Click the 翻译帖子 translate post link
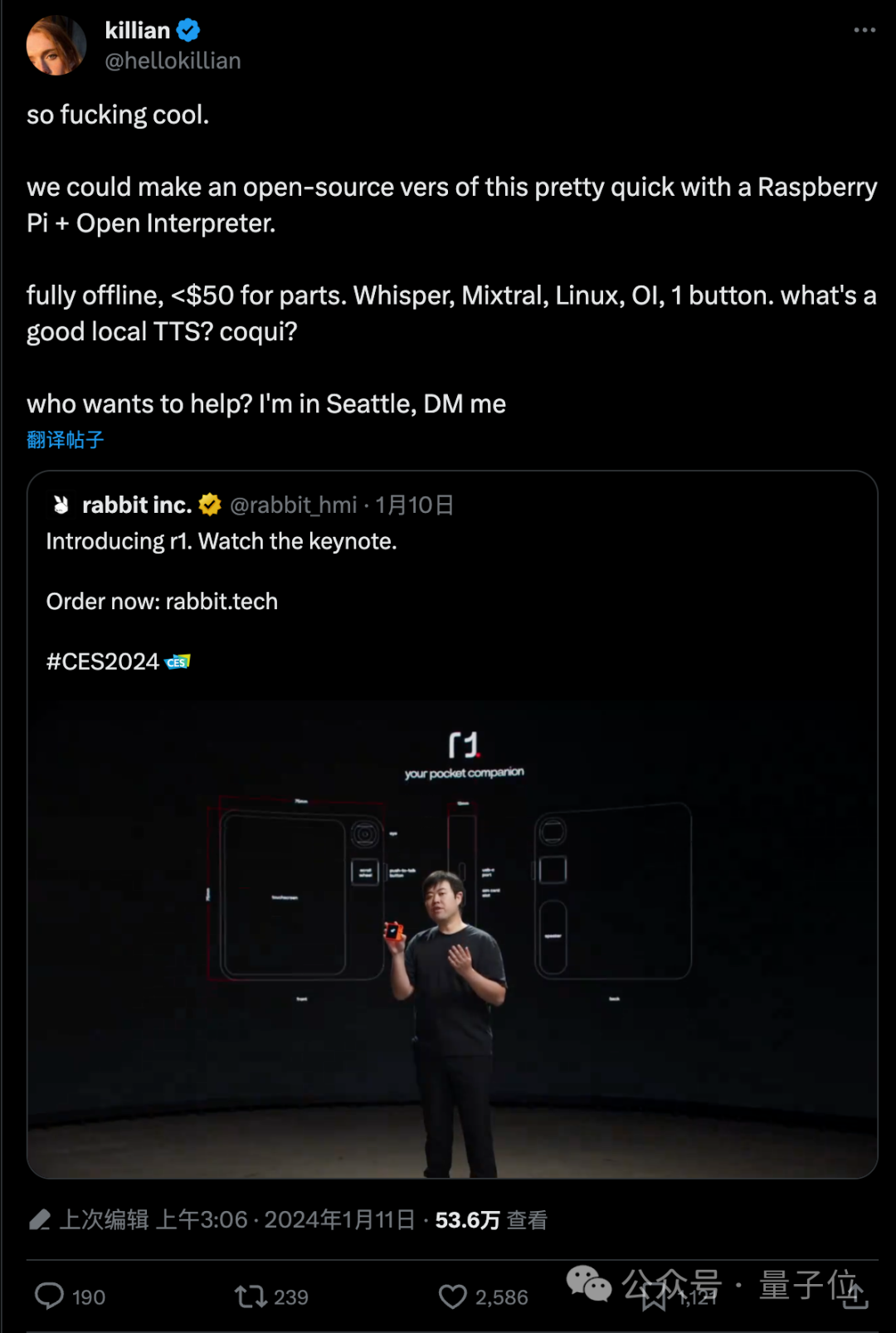 tap(66, 439)
